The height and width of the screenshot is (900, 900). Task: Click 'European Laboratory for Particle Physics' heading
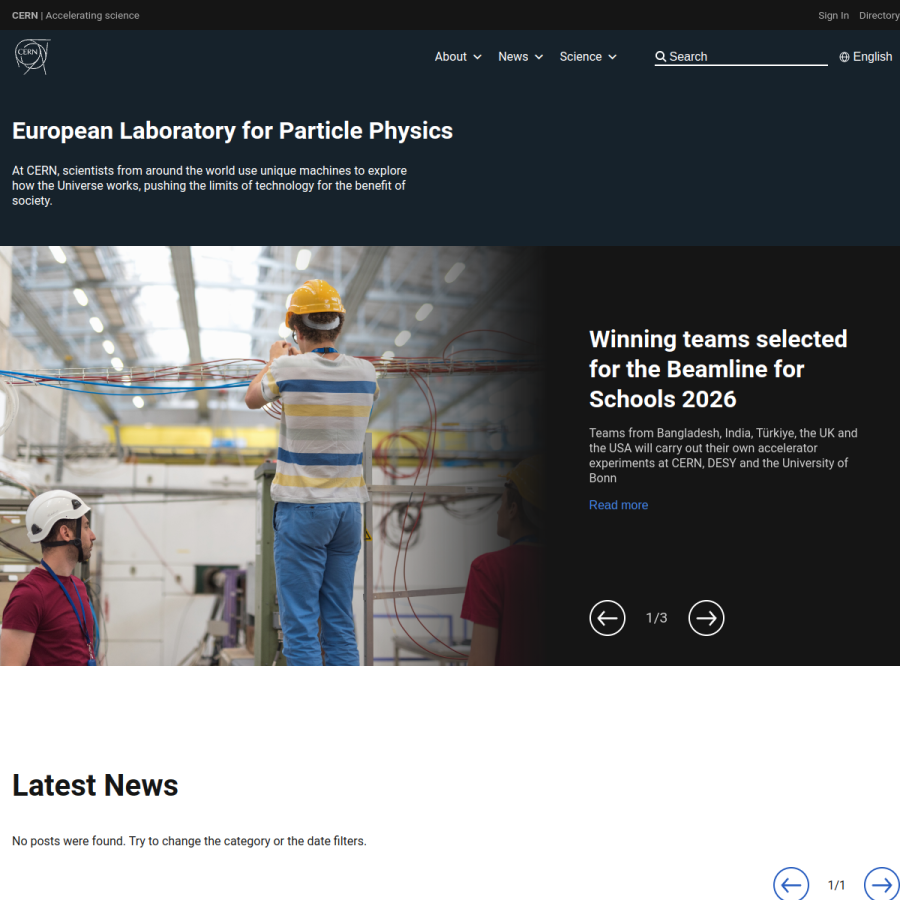point(232,131)
